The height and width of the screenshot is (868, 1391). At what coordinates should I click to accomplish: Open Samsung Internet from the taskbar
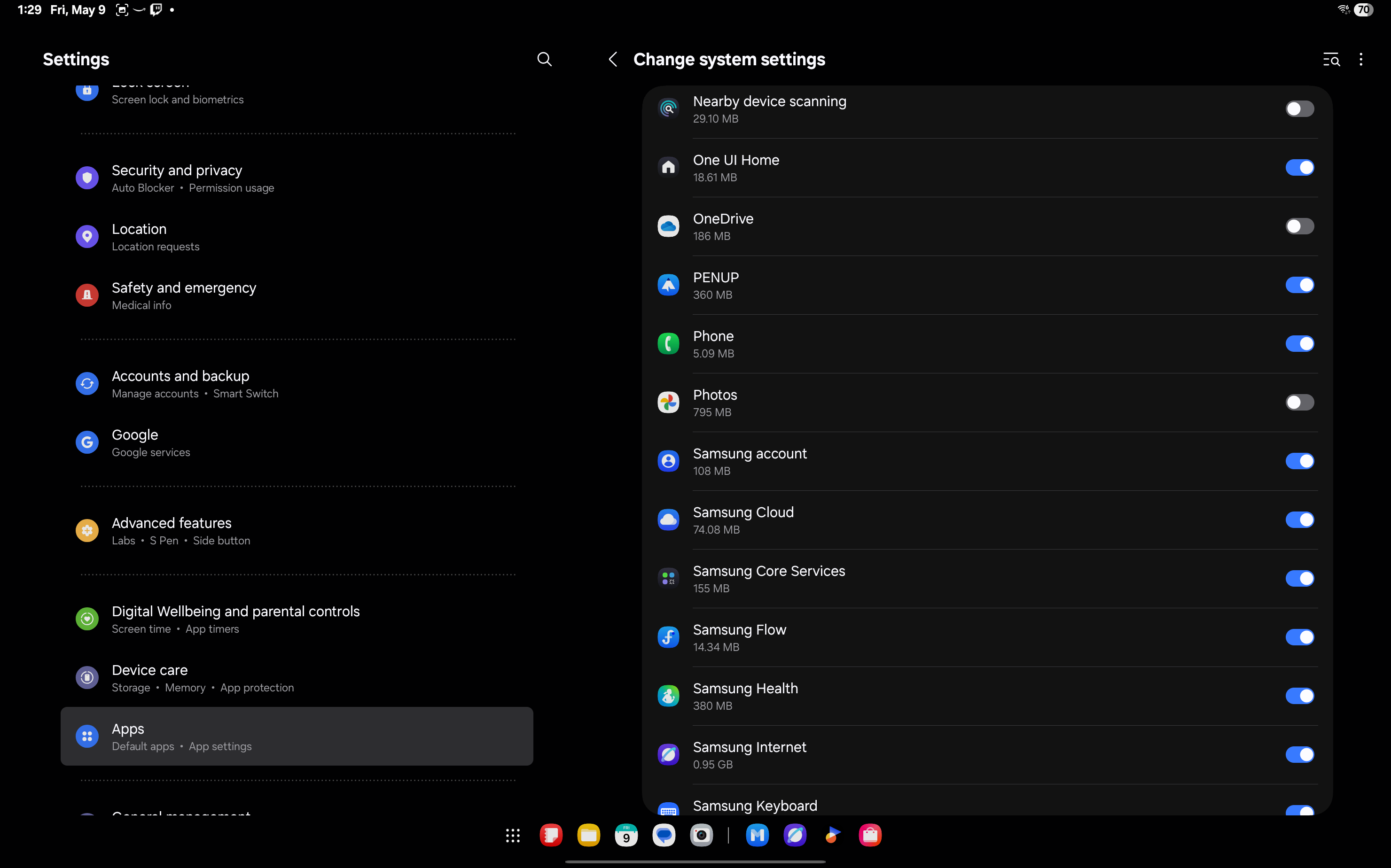(795, 835)
